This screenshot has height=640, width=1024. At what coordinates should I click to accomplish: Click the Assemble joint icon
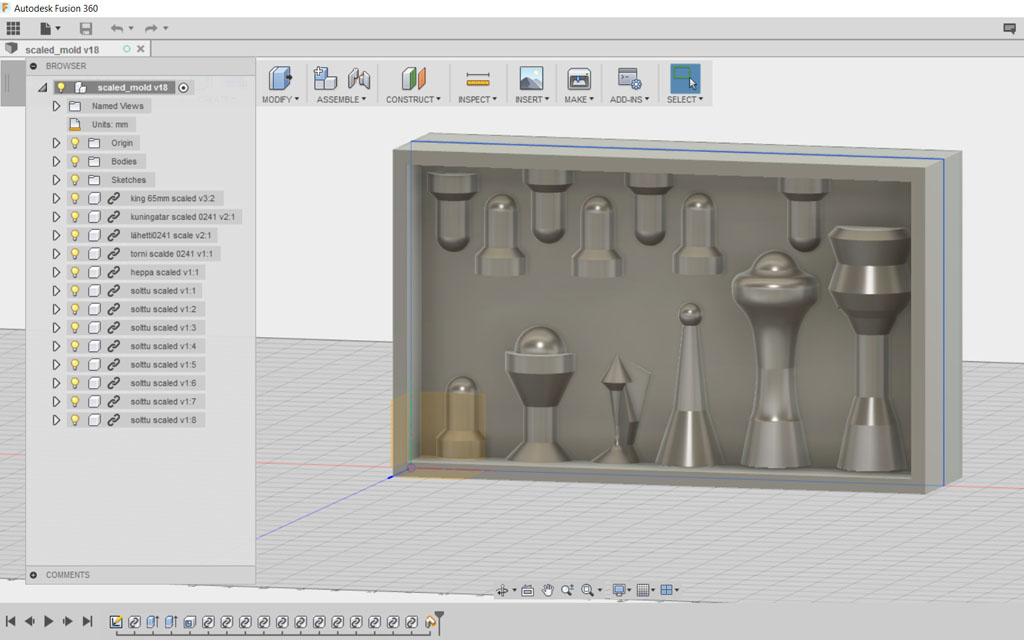[x=359, y=78]
